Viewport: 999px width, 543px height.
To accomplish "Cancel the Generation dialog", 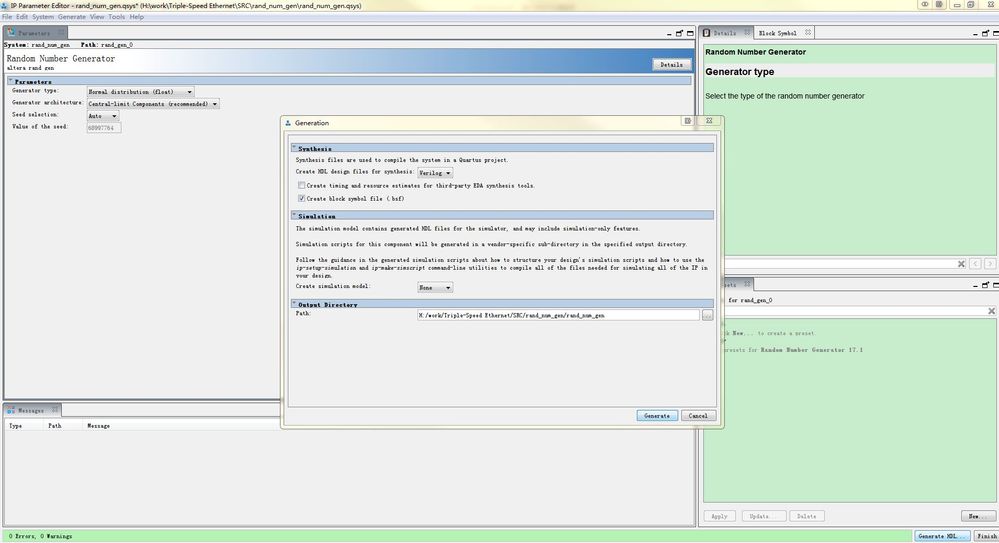I will (698, 416).
